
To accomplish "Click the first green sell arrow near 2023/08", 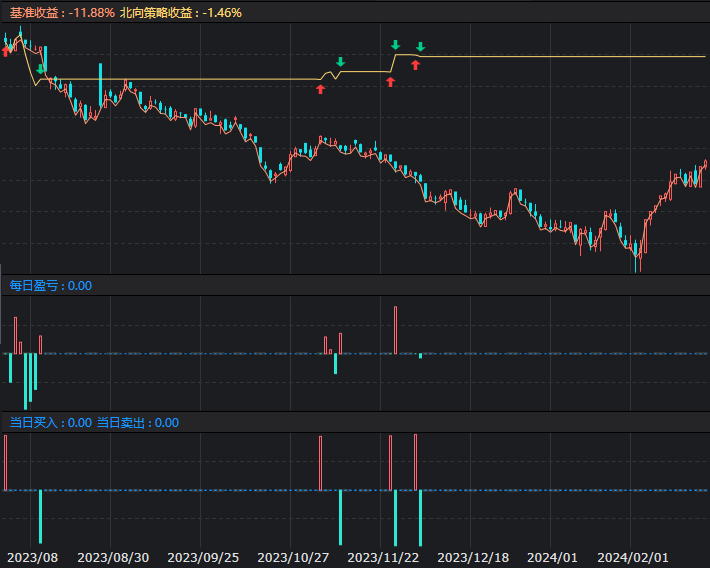I will tap(40, 69).
